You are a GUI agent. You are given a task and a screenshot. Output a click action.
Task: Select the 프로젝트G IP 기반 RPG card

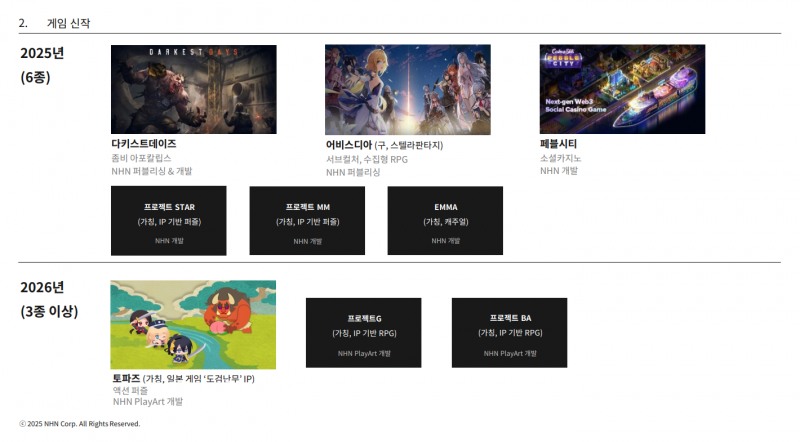click(x=363, y=332)
